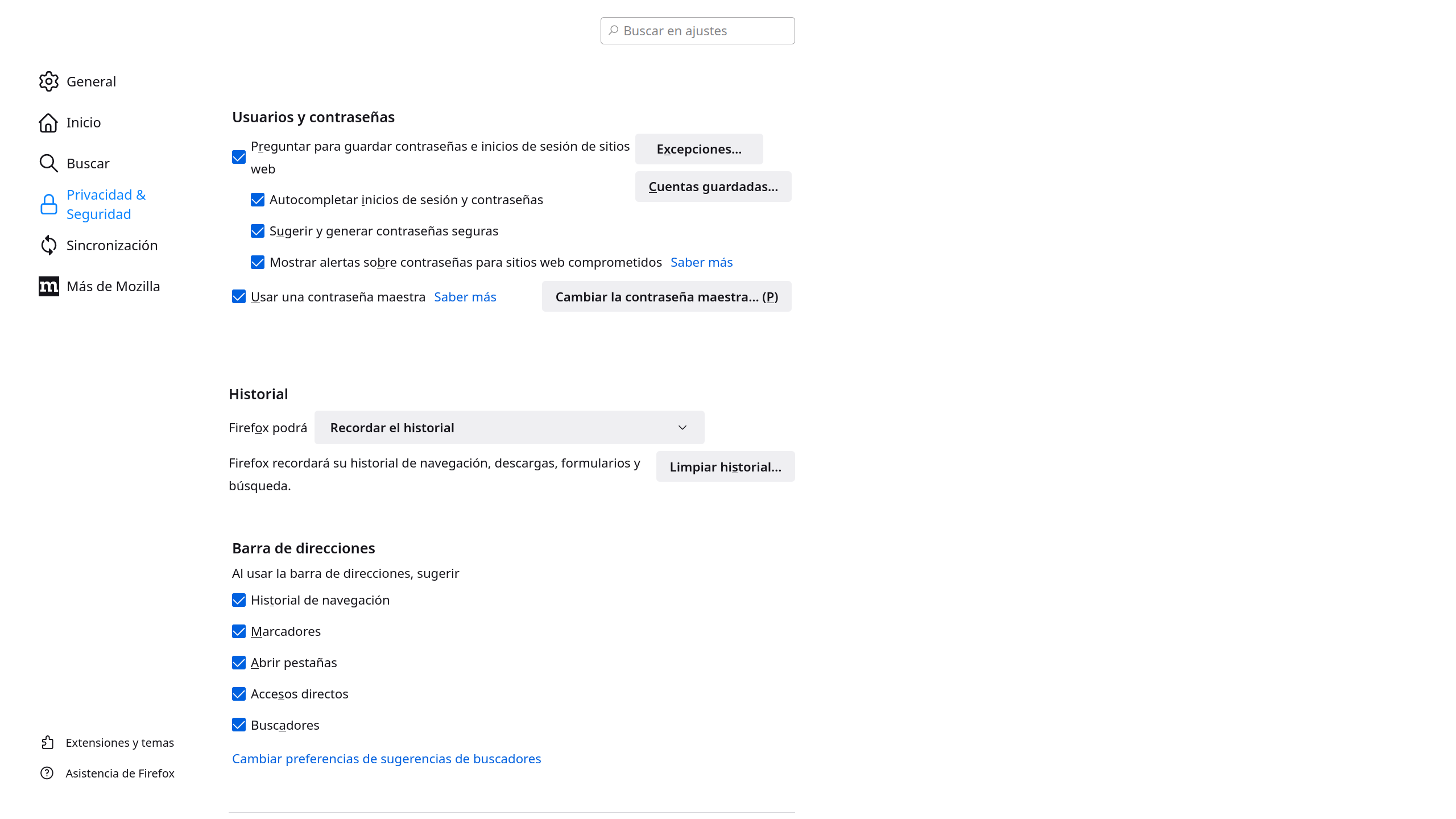Click the Buscar en ajustes search field
Screen dimensions: 1456x819
[697, 31]
